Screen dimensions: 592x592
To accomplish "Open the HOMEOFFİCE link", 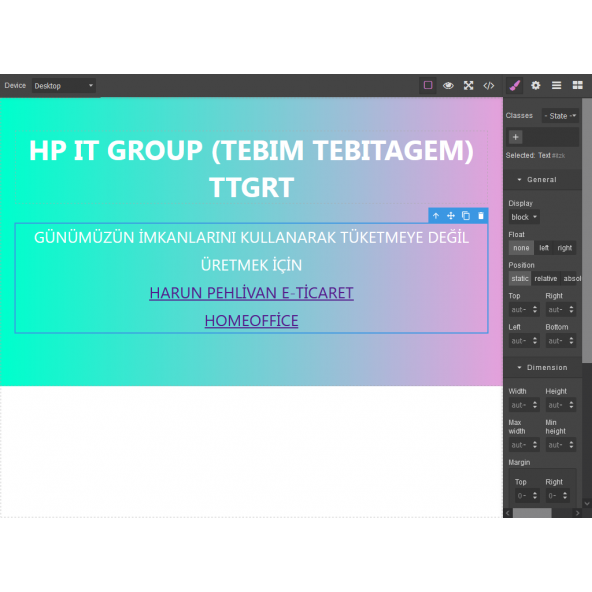I will (251, 321).
